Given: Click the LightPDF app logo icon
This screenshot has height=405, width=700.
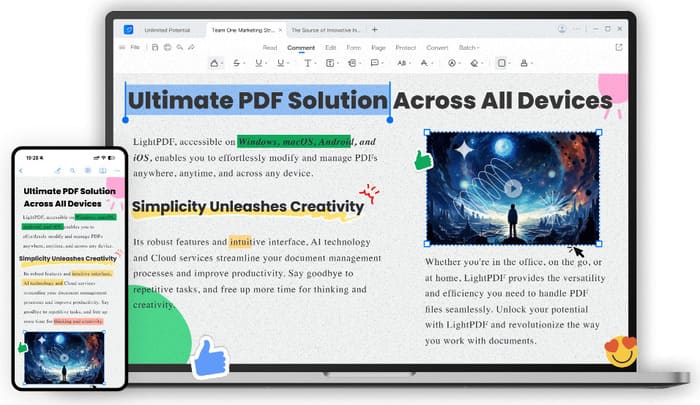Looking at the screenshot, I should pyautogui.click(x=129, y=29).
